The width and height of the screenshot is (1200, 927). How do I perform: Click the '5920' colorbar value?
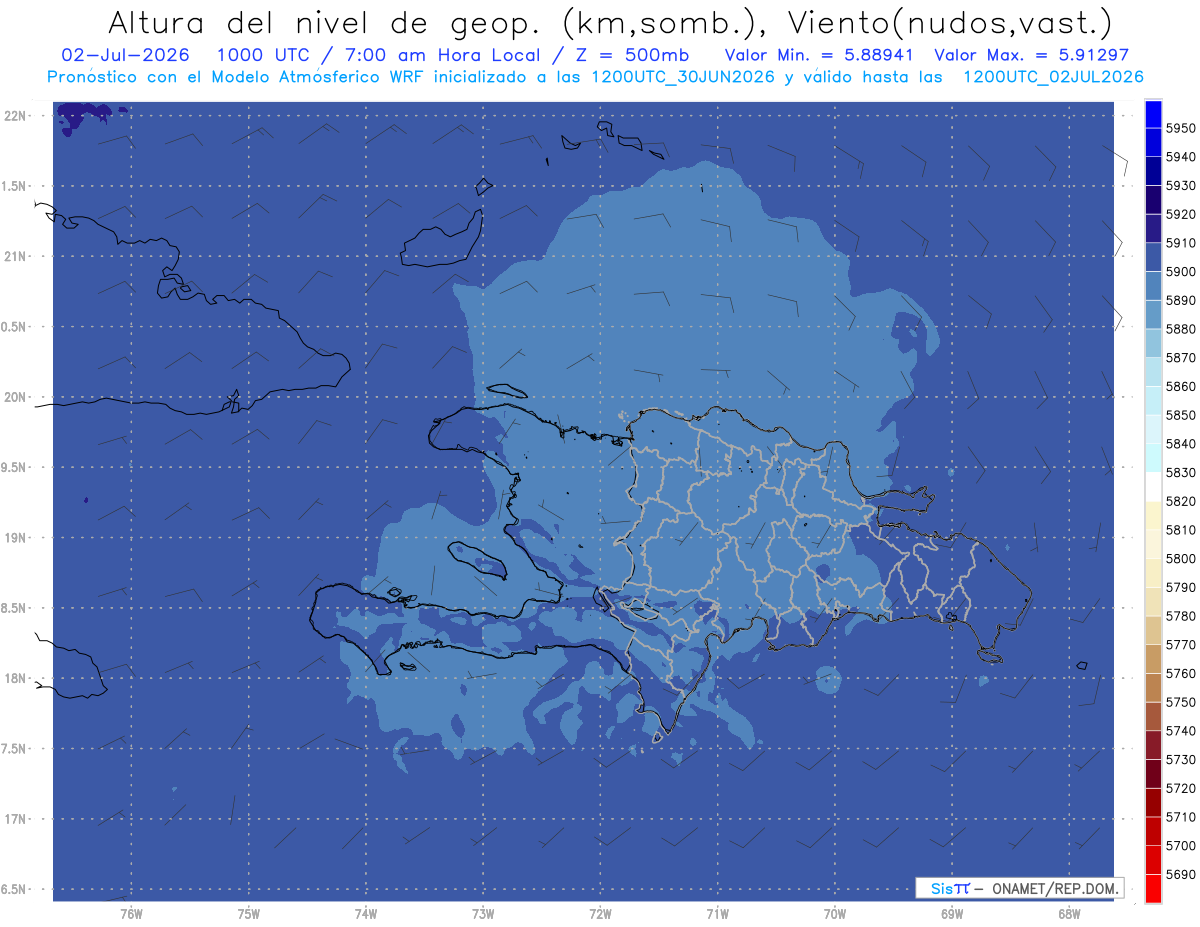pos(1181,214)
